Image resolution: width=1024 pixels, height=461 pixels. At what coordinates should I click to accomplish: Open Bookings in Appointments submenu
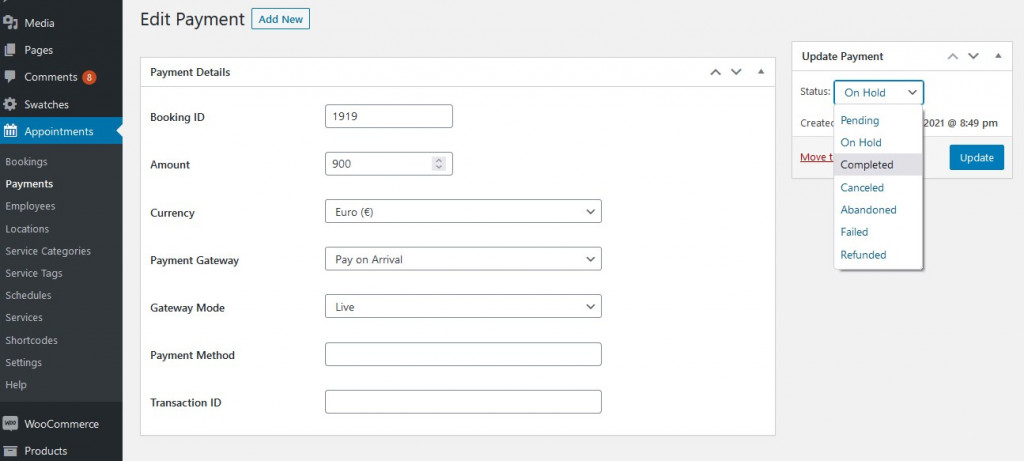tap(26, 161)
